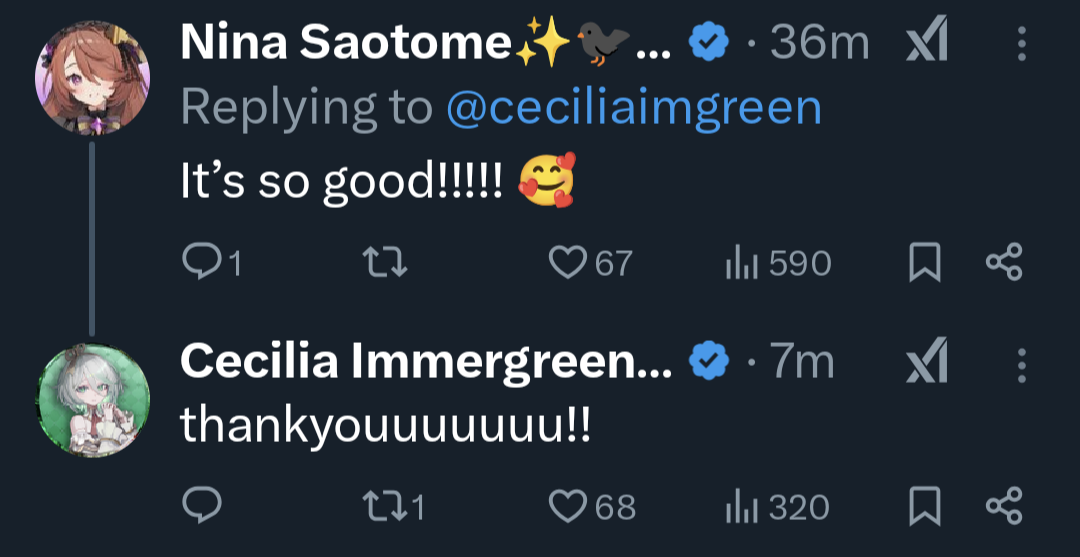View analytics for Nina's tweet with 590 views
Screen dimensions: 1080x557
click(x=739, y=262)
